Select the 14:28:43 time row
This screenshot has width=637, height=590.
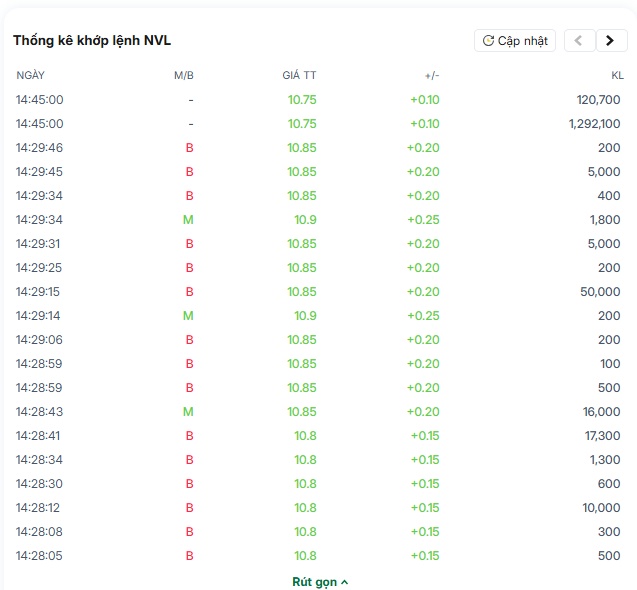[318, 411]
